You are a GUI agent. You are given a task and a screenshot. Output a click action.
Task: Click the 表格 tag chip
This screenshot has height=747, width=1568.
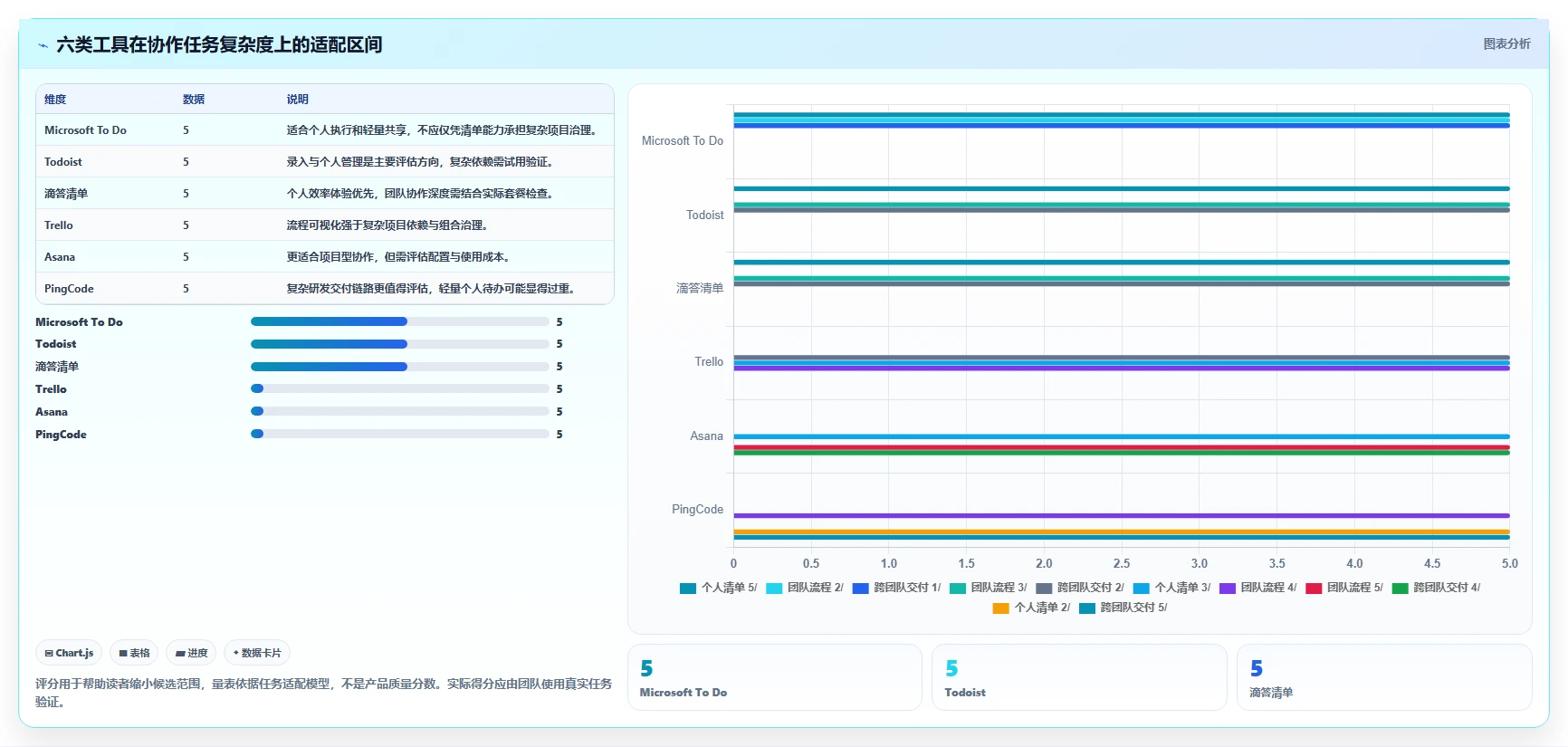[x=134, y=653]
